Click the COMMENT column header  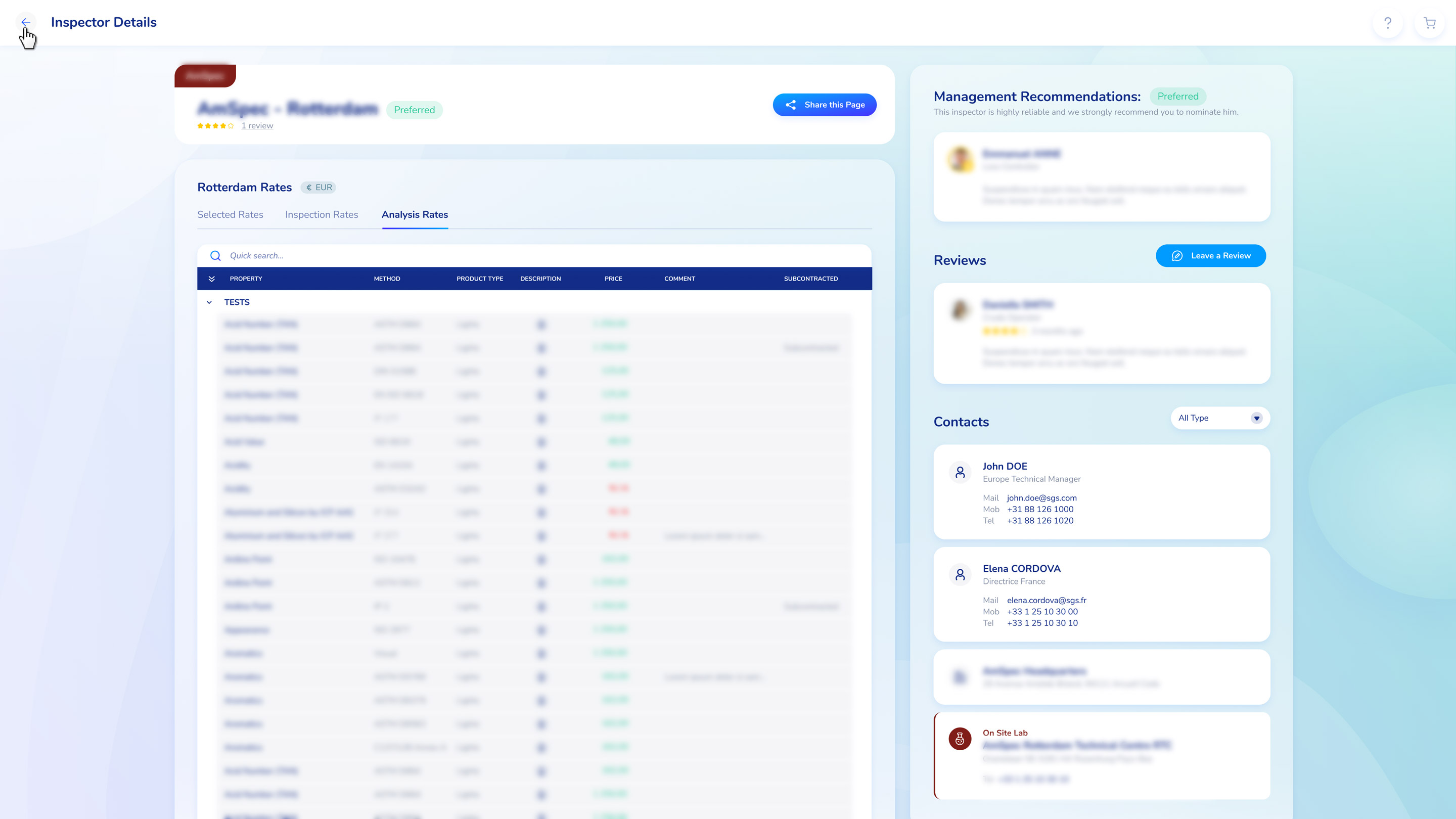click(679, 279)
